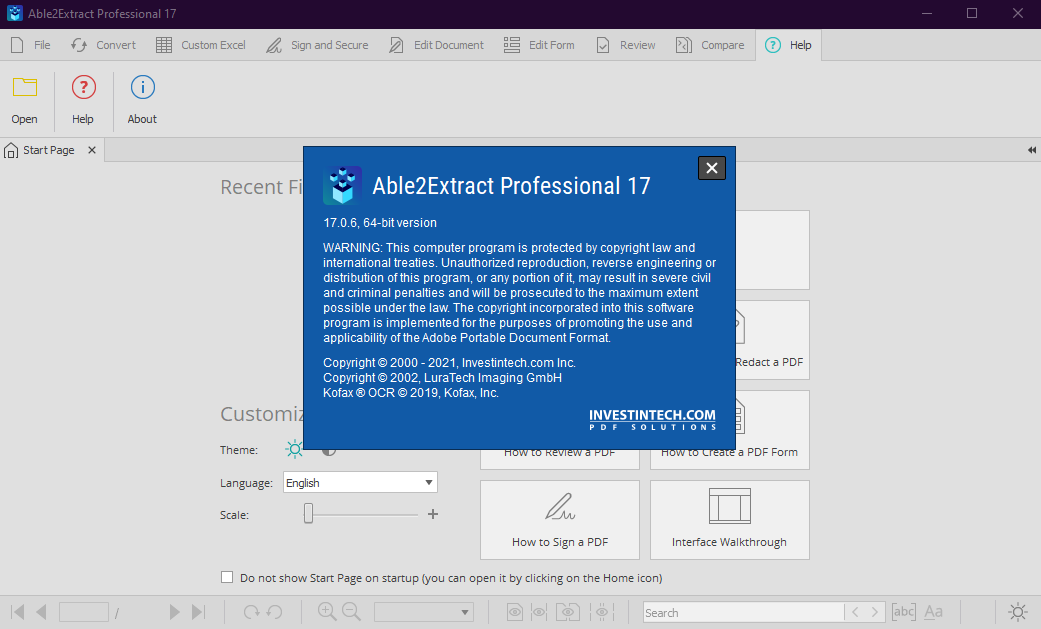The image size is (1041, 629).
Task: Click the Scale slider handle
Action: [308, 513]
